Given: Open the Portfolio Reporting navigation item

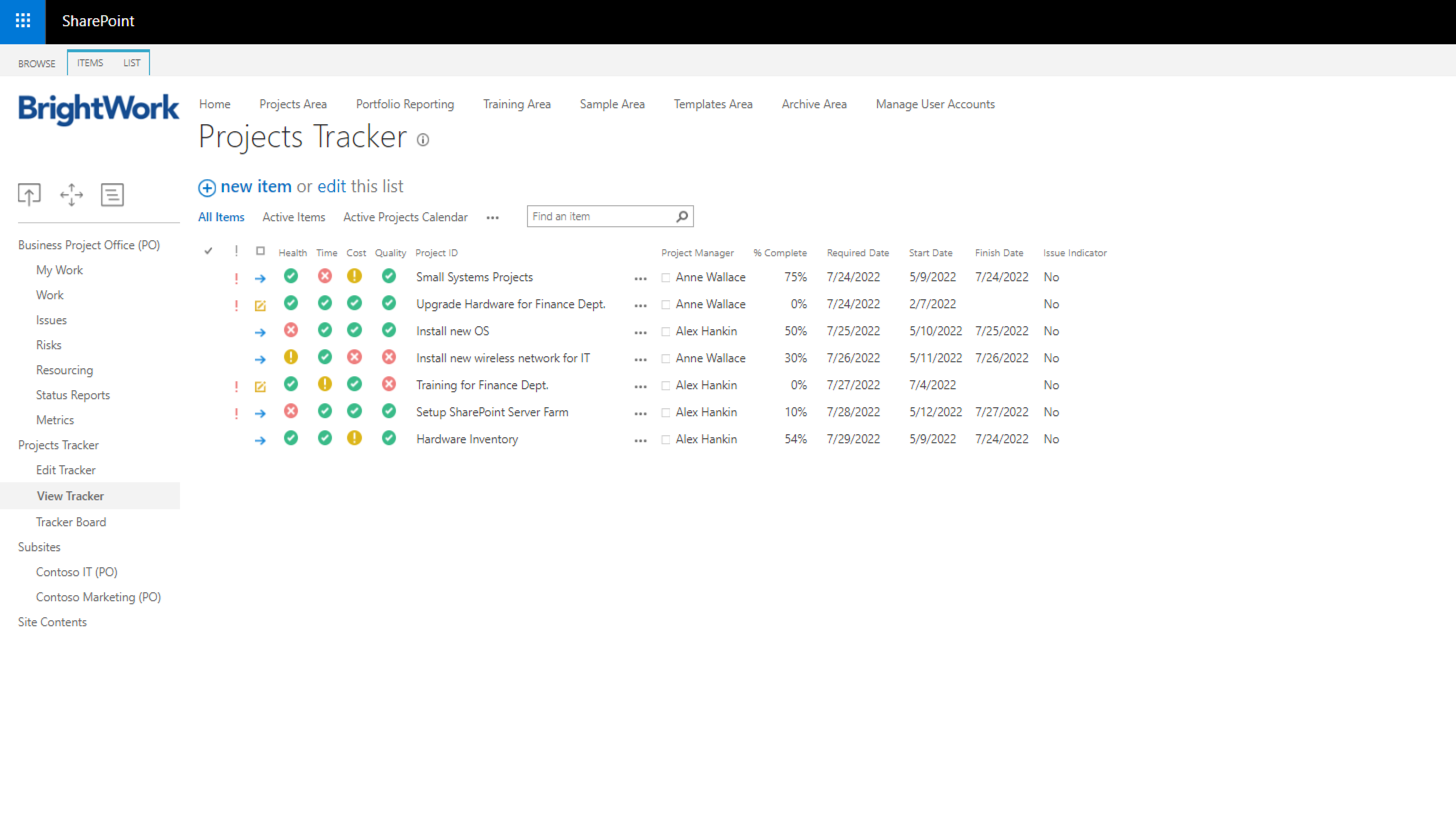Looking at the screenshot, I should pyautogui.click(x=405, y=104).
